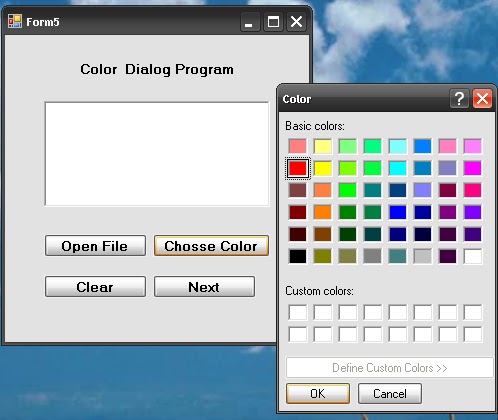The image size is (498, 420).
Task: Select the black swatch in bottom row
Action: [298, 256]
